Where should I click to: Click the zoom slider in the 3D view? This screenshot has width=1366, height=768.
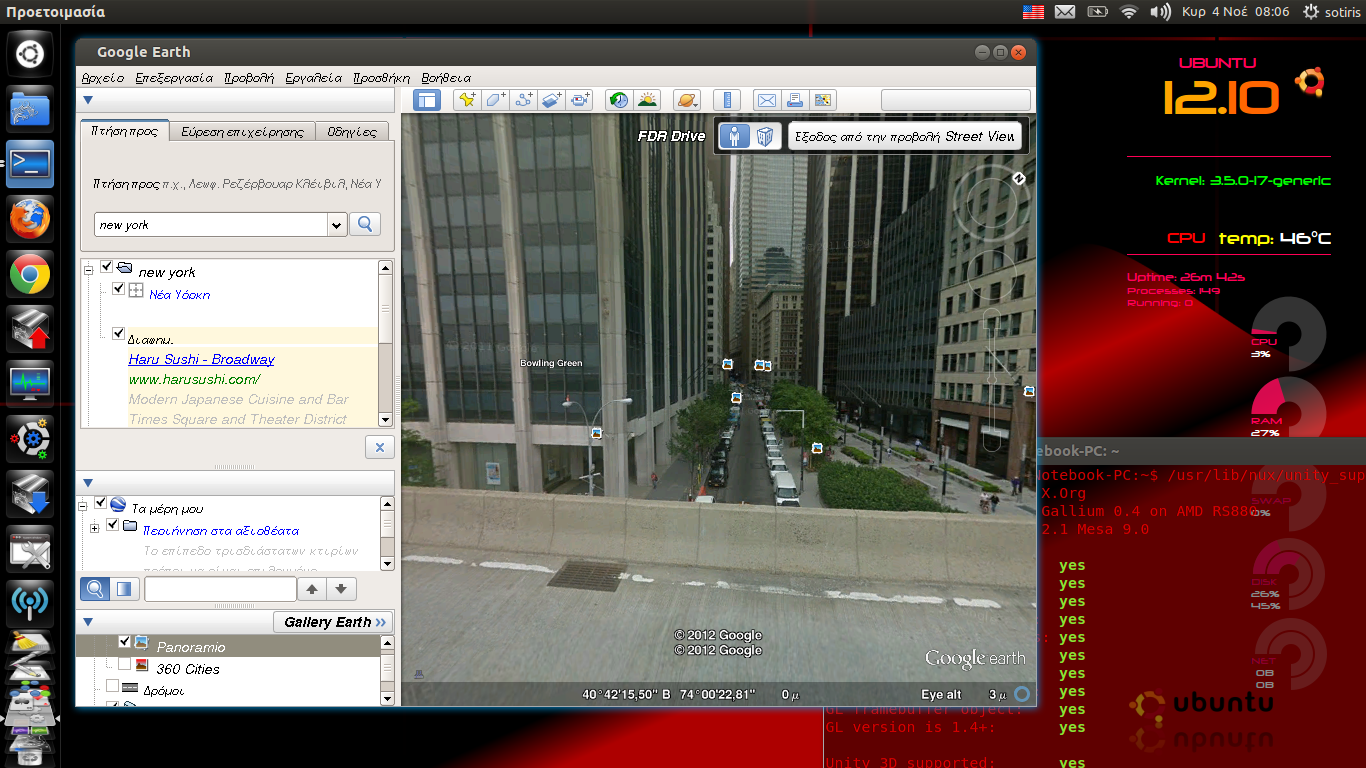point(992,380)
